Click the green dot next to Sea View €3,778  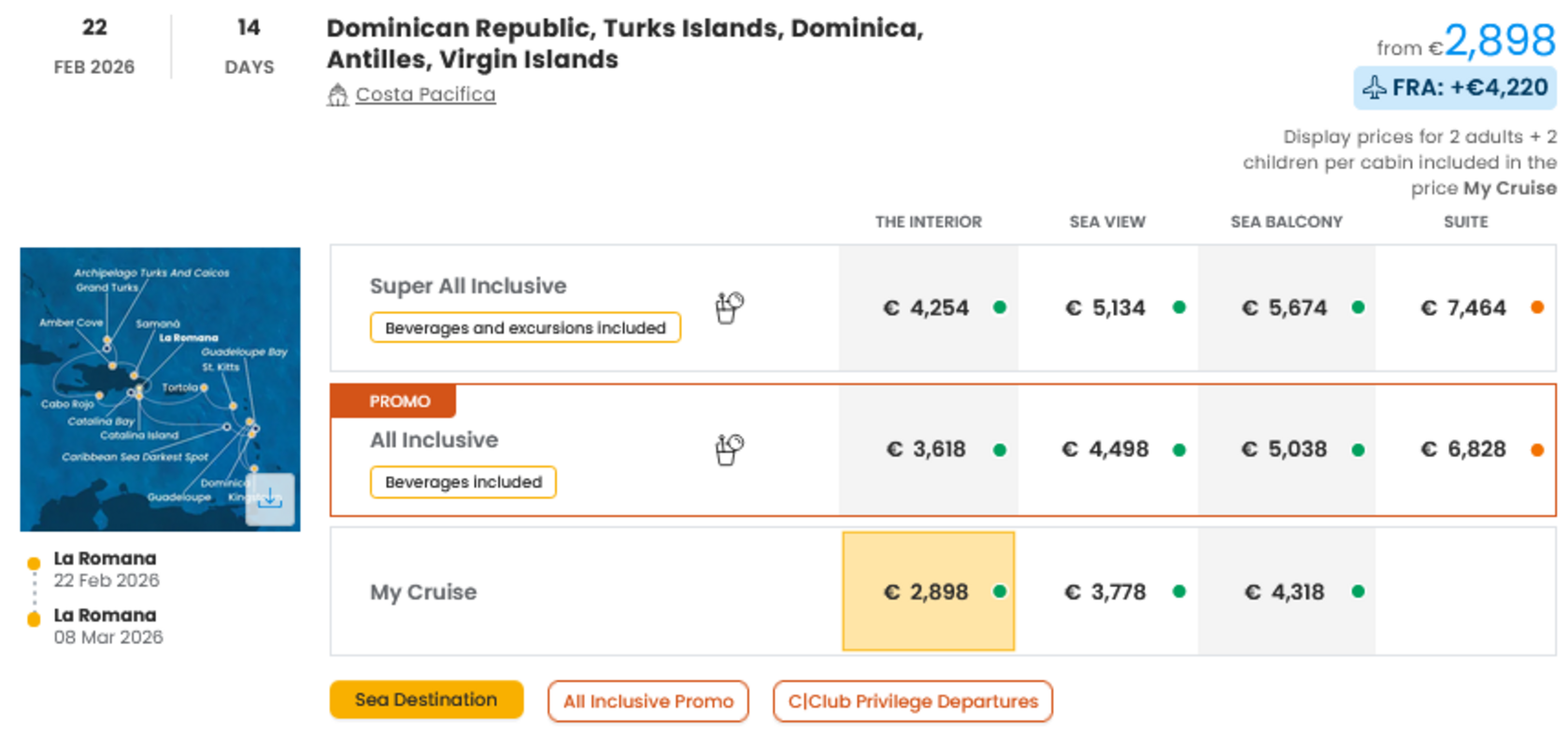(x=1179, y=592)
